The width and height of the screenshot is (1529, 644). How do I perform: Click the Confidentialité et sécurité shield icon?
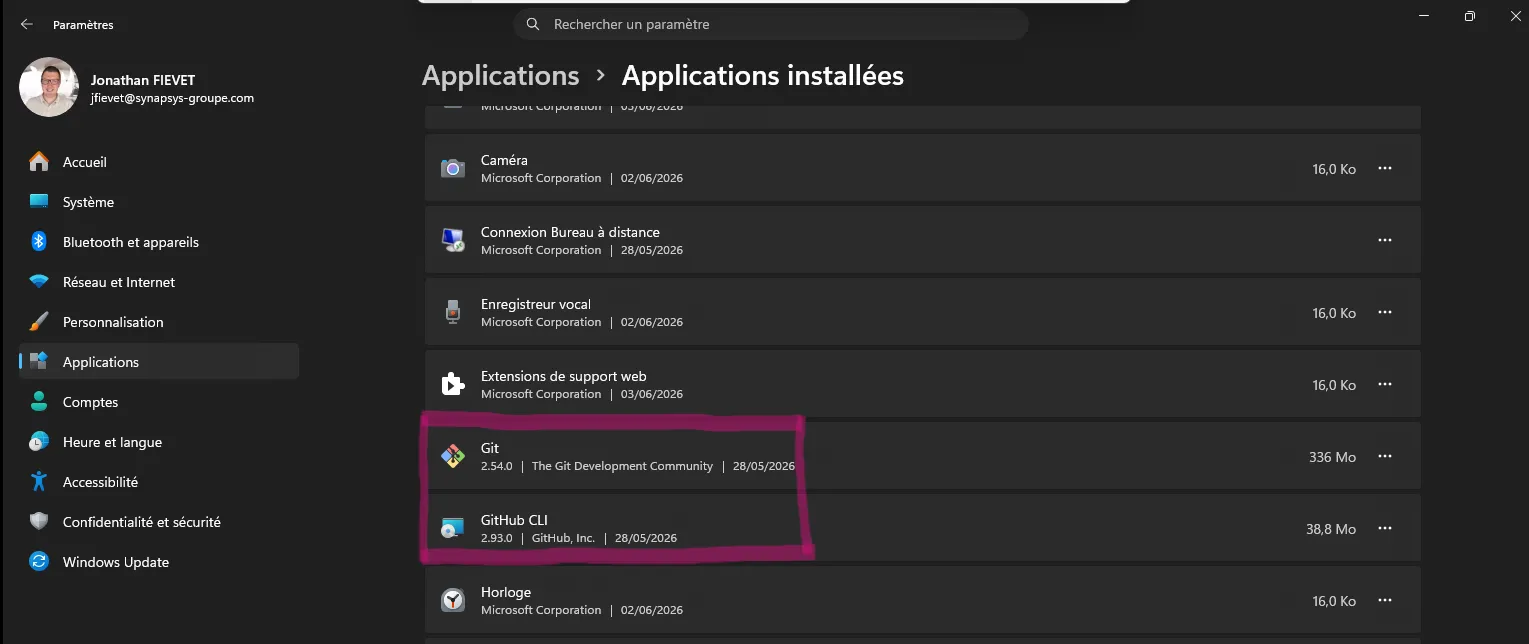[x=39, y=522]
